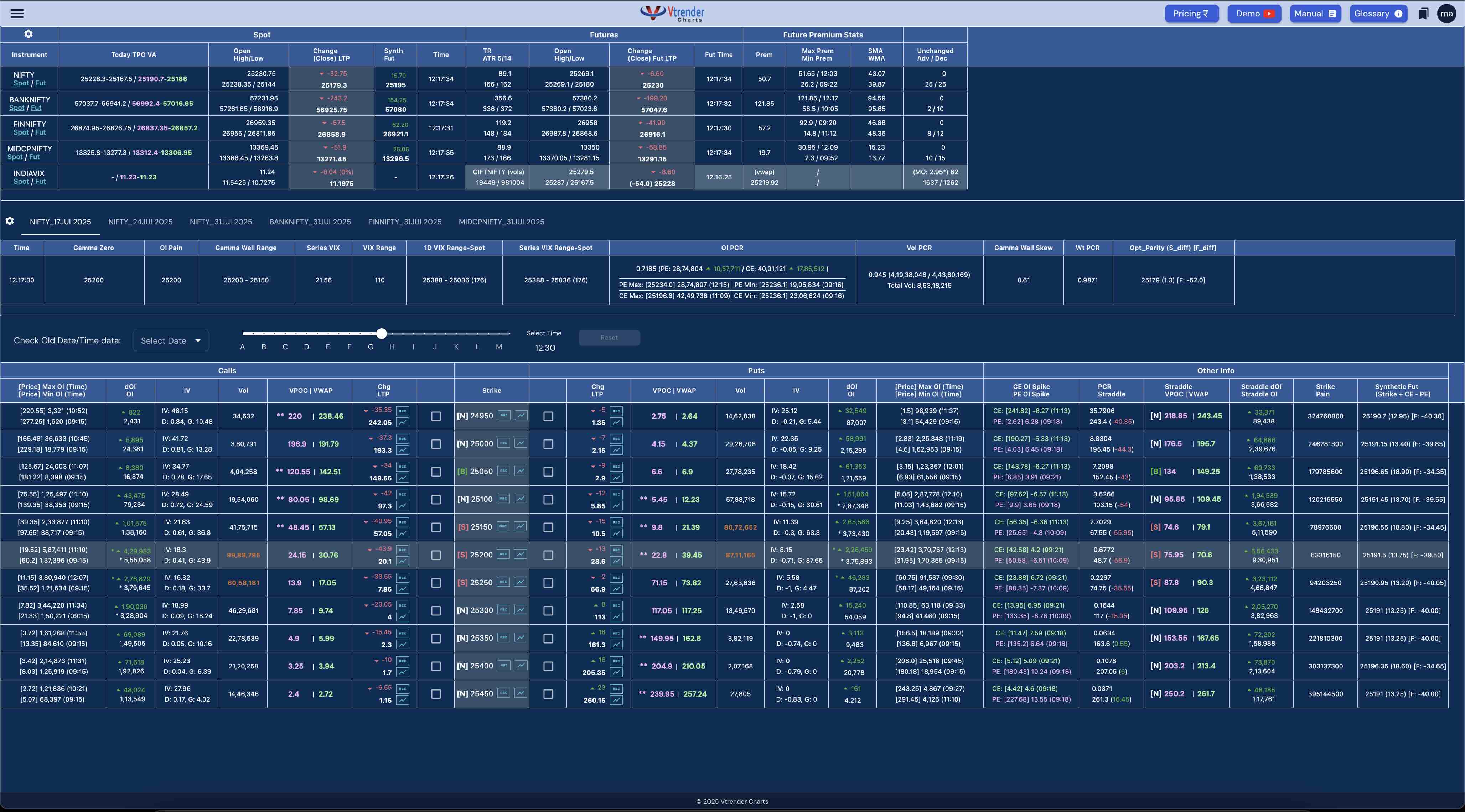Open the hamburger menu

click(17, 14)
